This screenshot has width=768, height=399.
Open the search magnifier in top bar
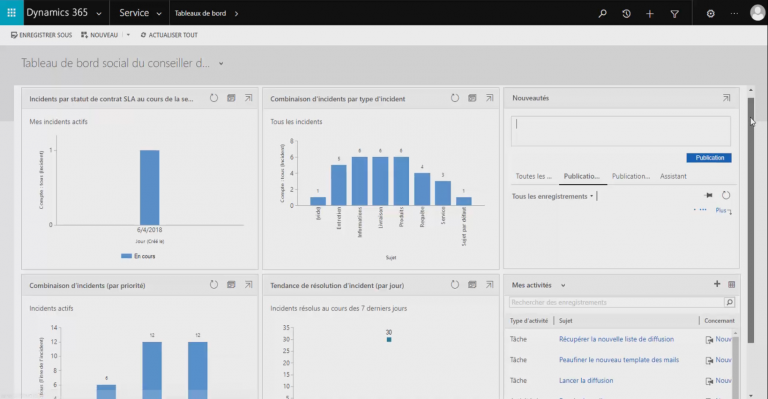pyautogui.click(x=602, y=14)
